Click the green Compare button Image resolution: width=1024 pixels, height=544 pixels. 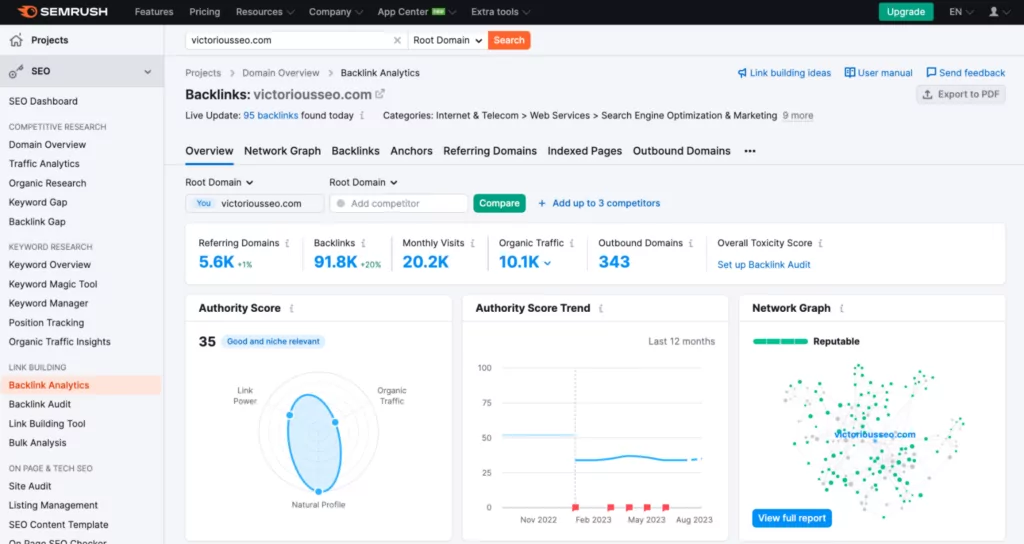(x=499, y=203)
